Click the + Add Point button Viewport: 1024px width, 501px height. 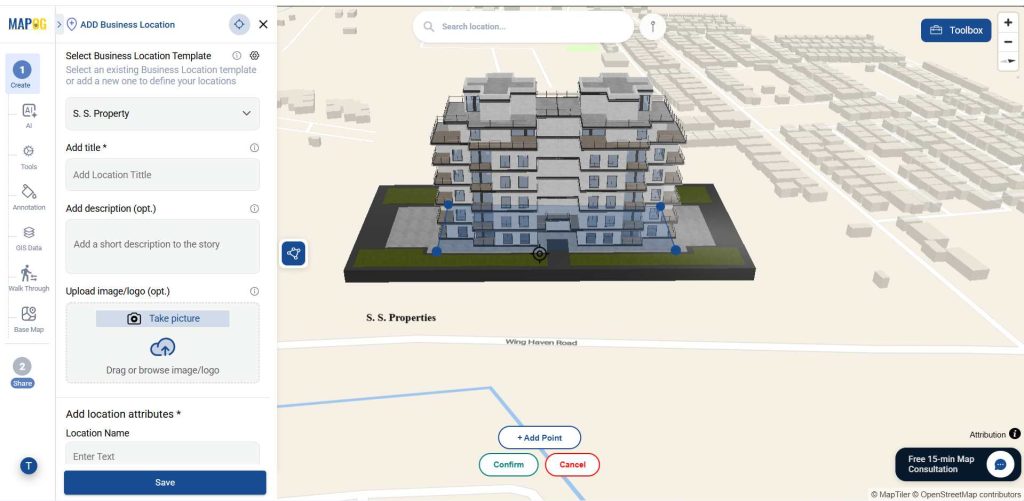[x=539, y=438]
